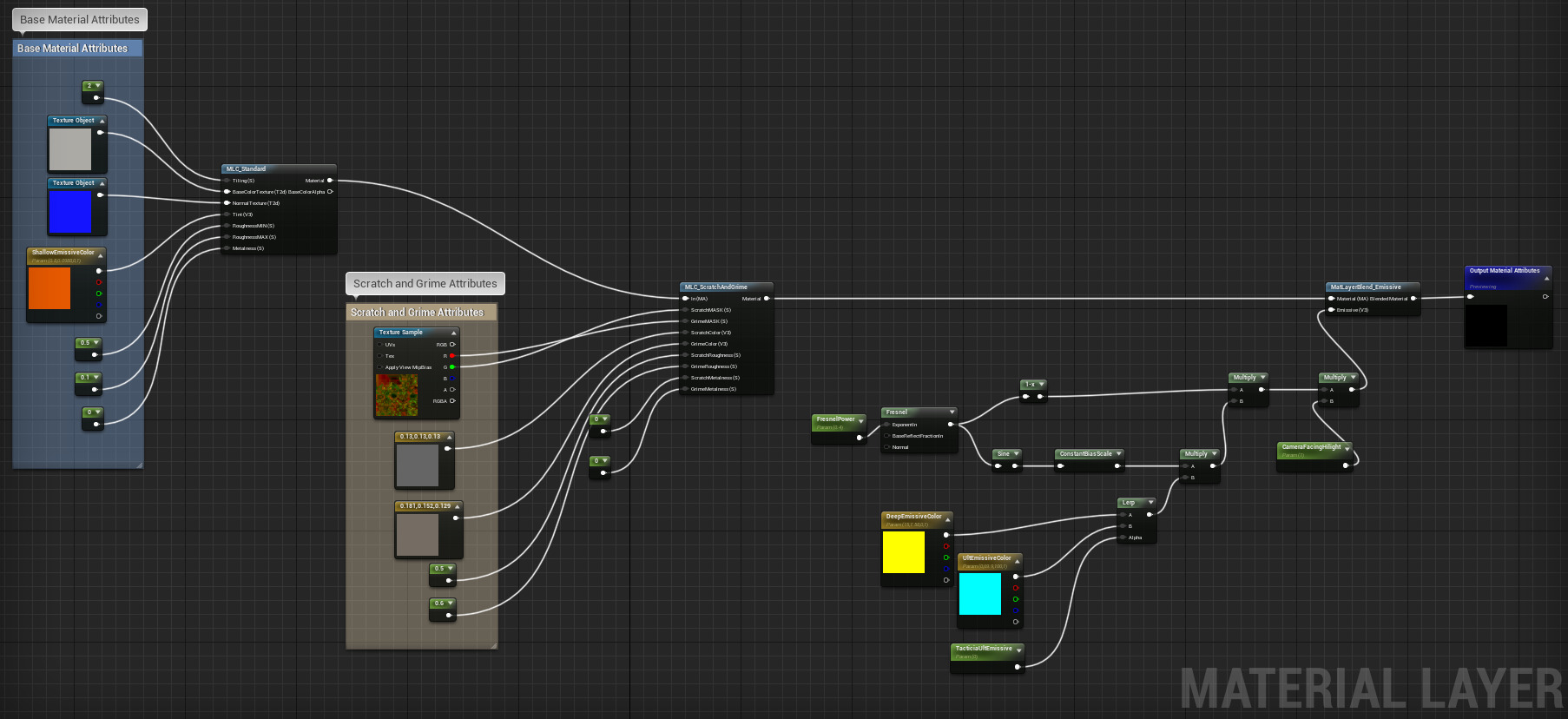This screenshot has height=719, width=1568.
Task: Click the Output Material Attributes input pin
Action: [1470, 297]
